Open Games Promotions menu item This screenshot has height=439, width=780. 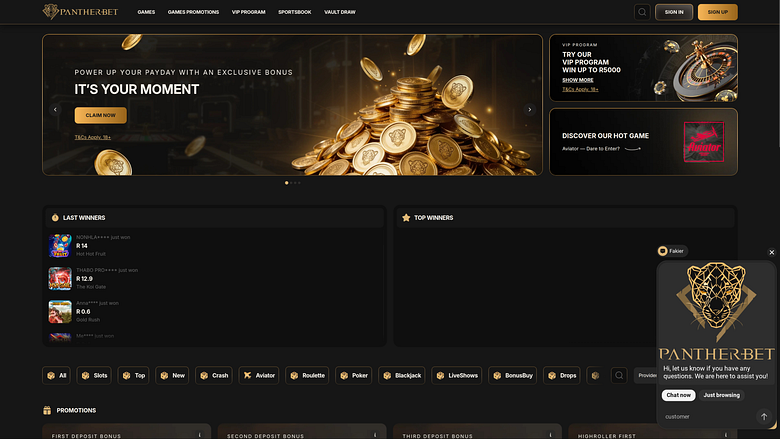click(x=193, y=12)
